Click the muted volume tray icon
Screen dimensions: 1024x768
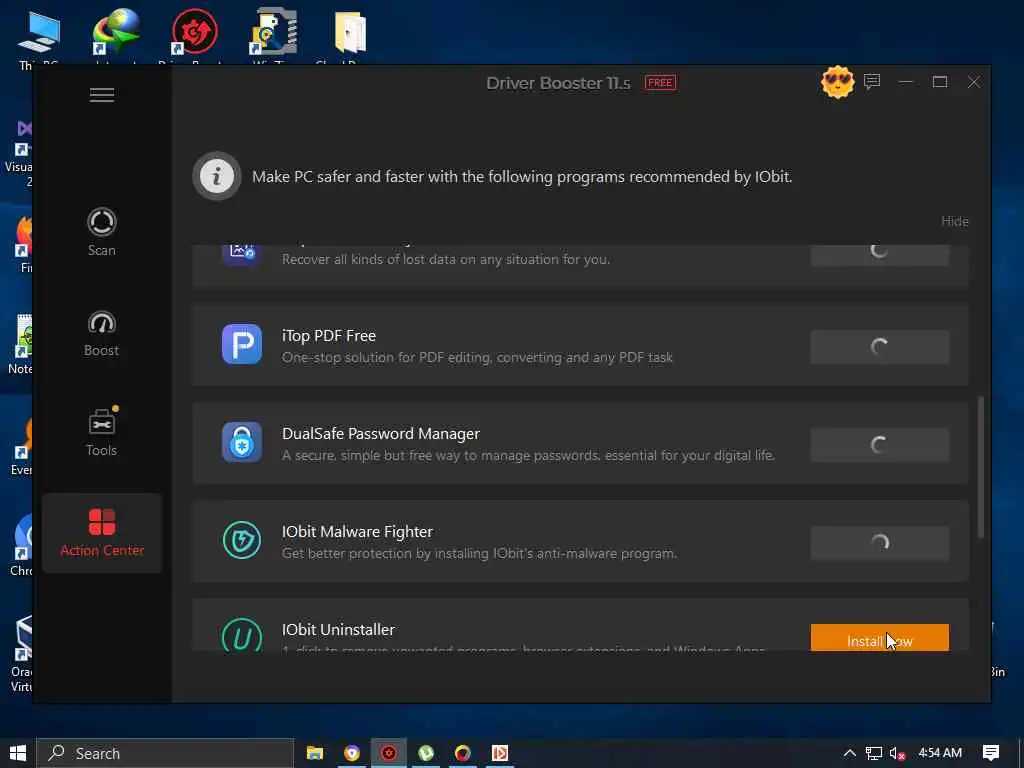point(897,753)
